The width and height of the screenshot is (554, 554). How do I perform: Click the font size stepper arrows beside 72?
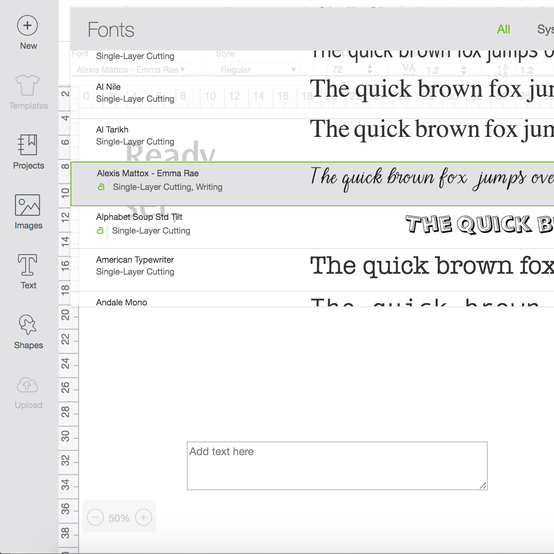coord(370,69)
